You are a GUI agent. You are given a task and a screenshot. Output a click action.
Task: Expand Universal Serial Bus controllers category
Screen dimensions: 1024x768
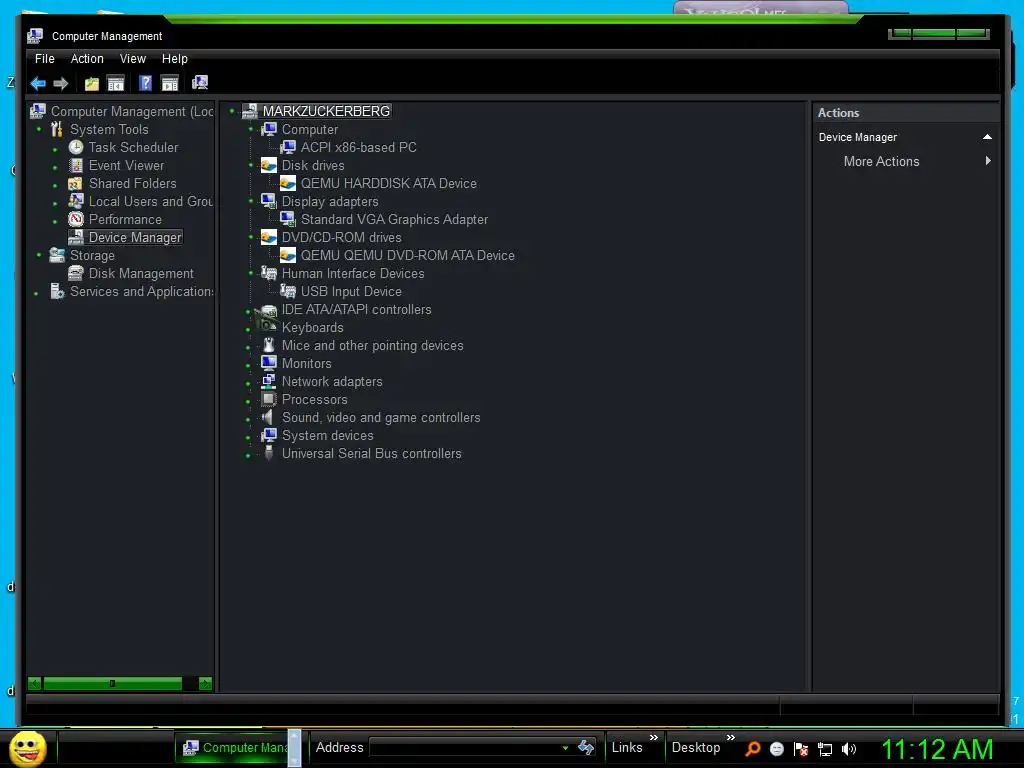coord(248,455)
